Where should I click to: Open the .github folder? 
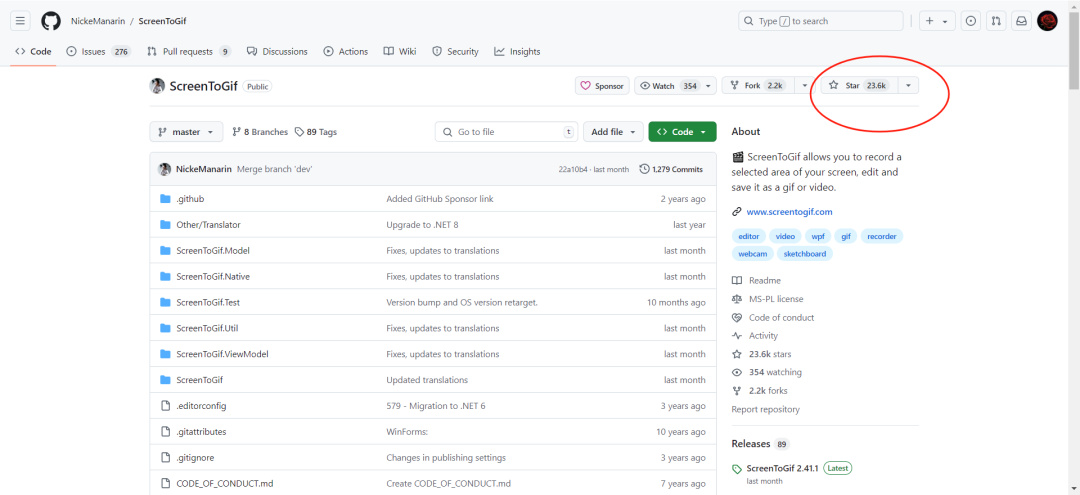point(190,199)
